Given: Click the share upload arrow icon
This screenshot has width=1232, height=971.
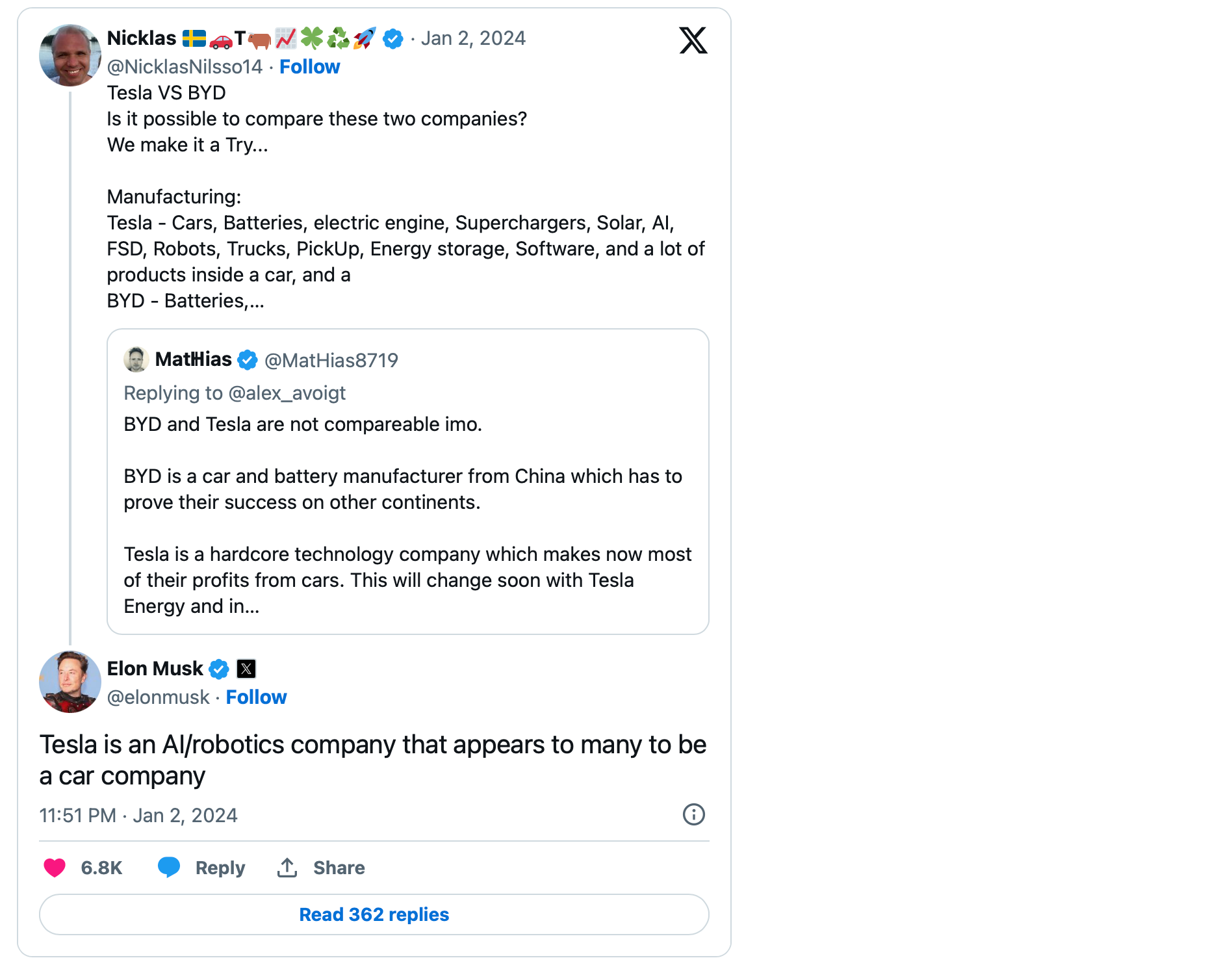Looking at the screenshot, I should tap(287, 867).
